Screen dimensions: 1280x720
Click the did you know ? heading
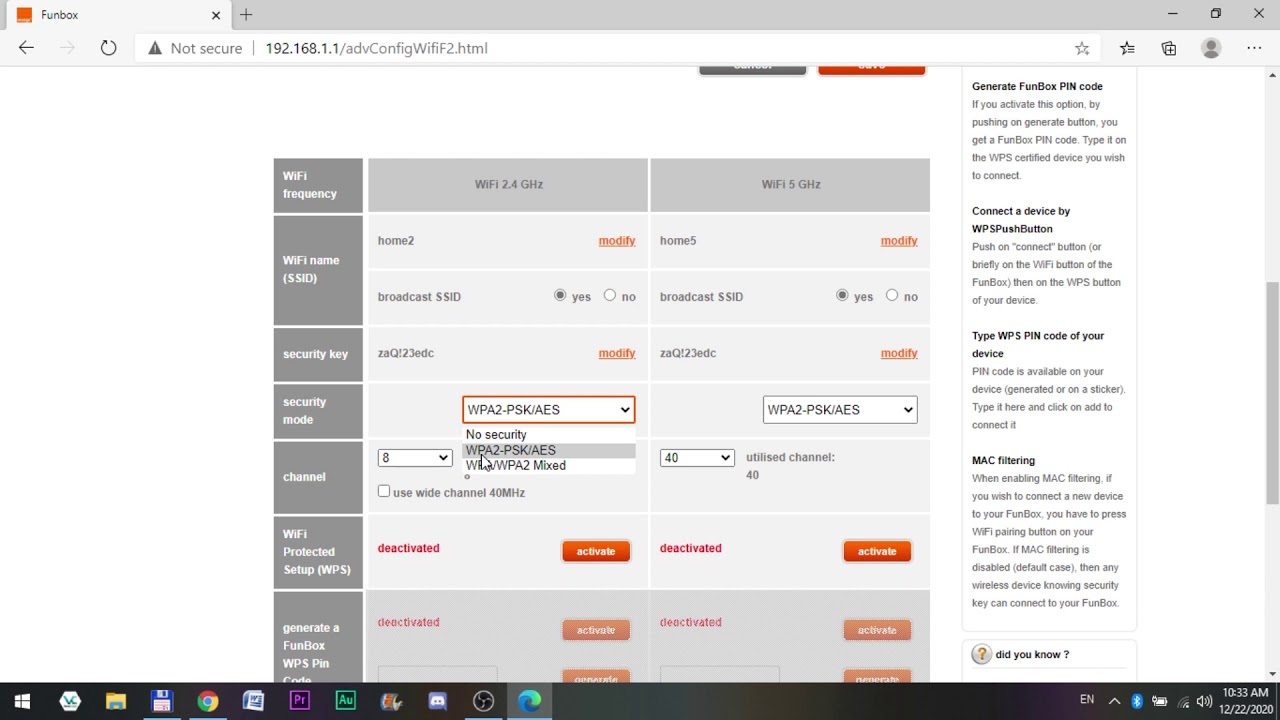(x=1032, y=655)
